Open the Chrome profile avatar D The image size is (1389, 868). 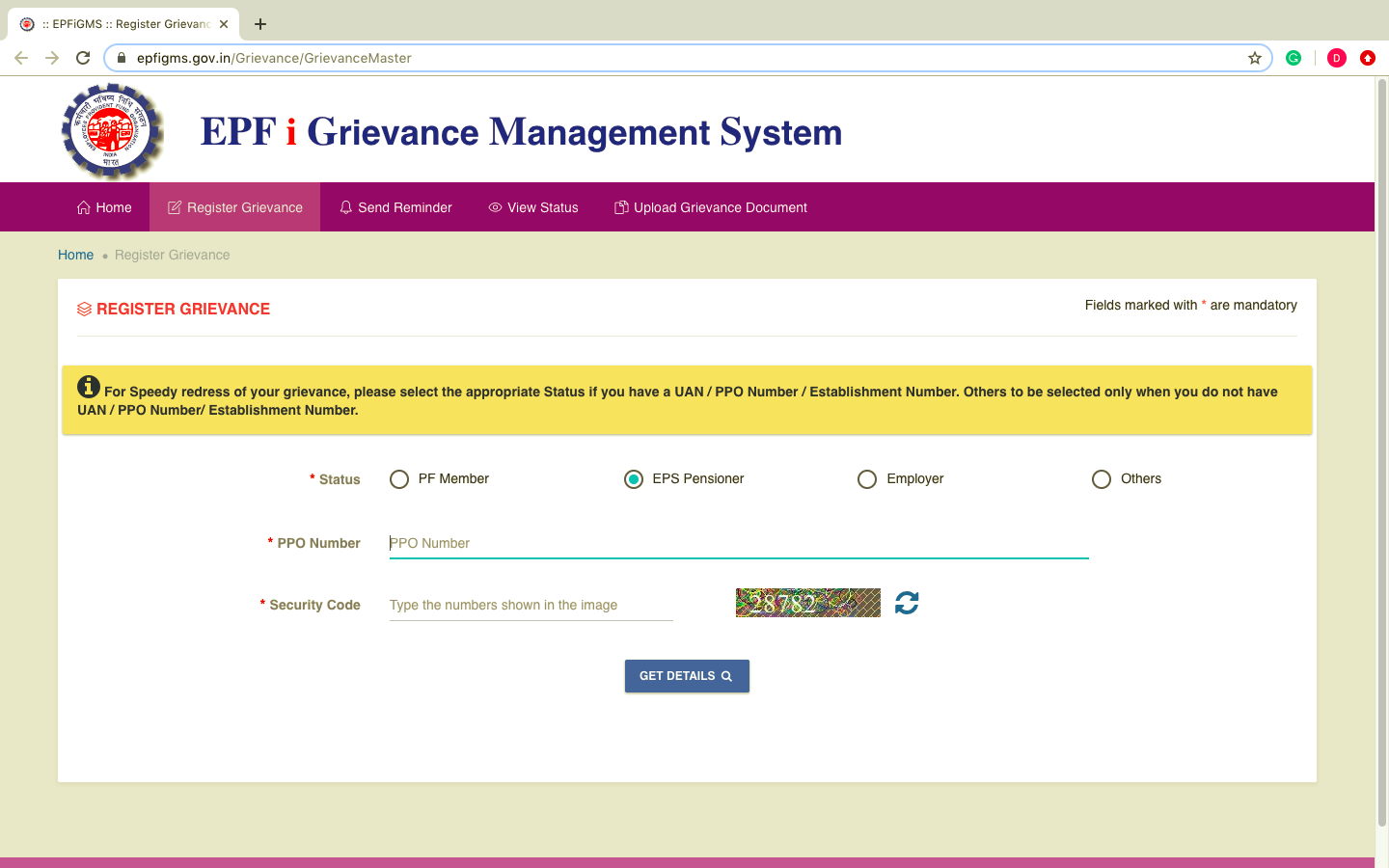pyautogui.click(x=1337, y=58)
